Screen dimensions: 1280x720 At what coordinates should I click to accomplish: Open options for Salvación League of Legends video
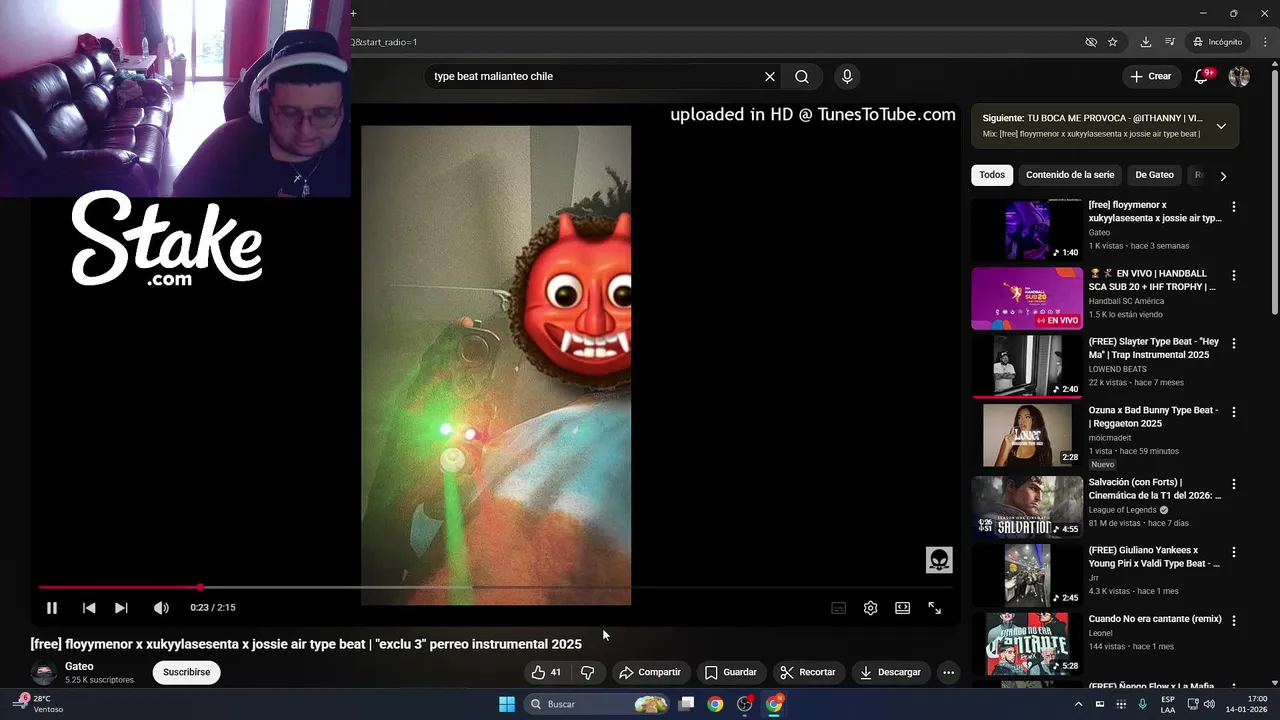[x=1233, y=484]
